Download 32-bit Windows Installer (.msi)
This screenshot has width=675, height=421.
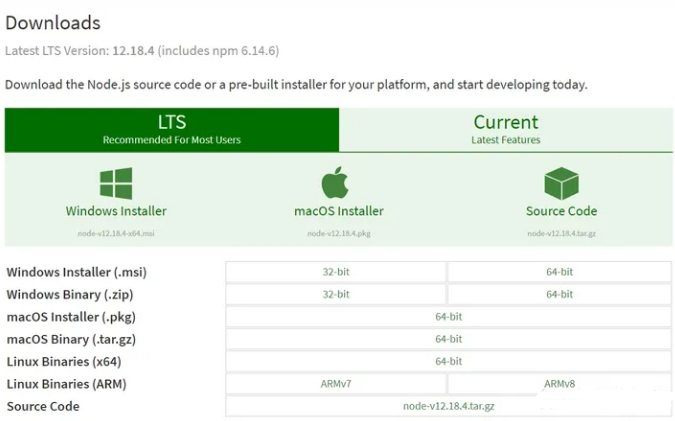click(336, 272)
